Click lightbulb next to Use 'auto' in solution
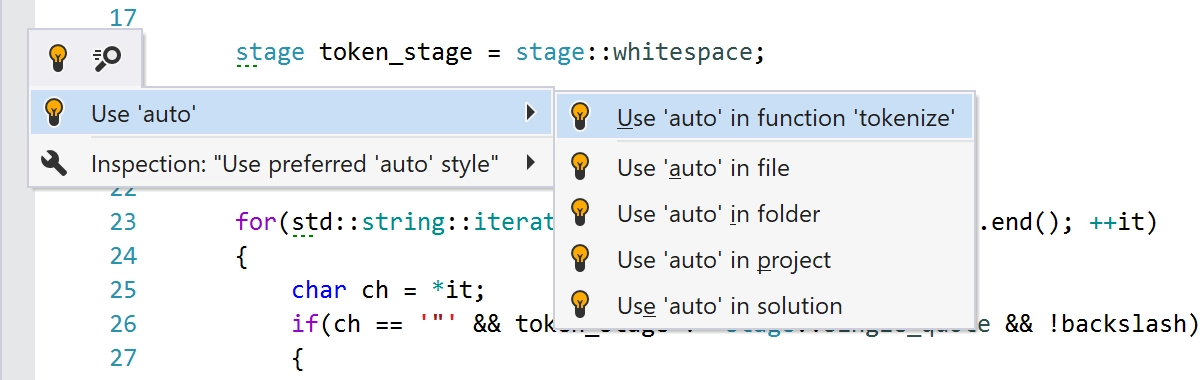Image resolution: width=1200 pixels, height=380 pixels. tap(579, 304)
